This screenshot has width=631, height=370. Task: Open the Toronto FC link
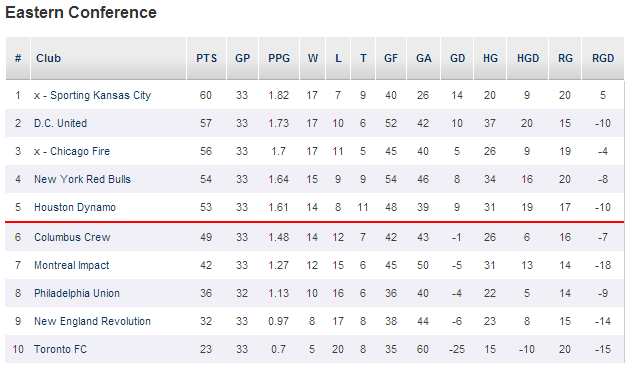(x=60, y=349)
